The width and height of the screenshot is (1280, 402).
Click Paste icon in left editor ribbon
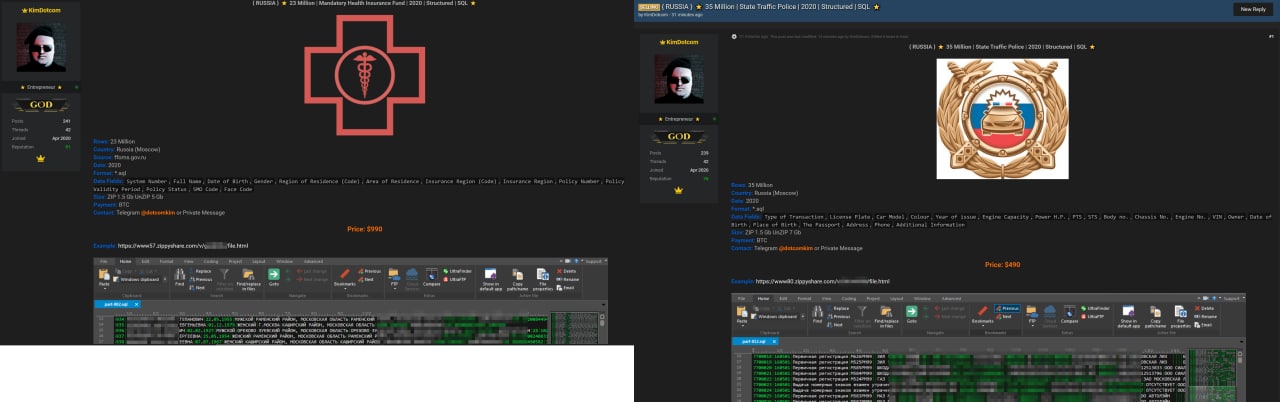point(104,276)
